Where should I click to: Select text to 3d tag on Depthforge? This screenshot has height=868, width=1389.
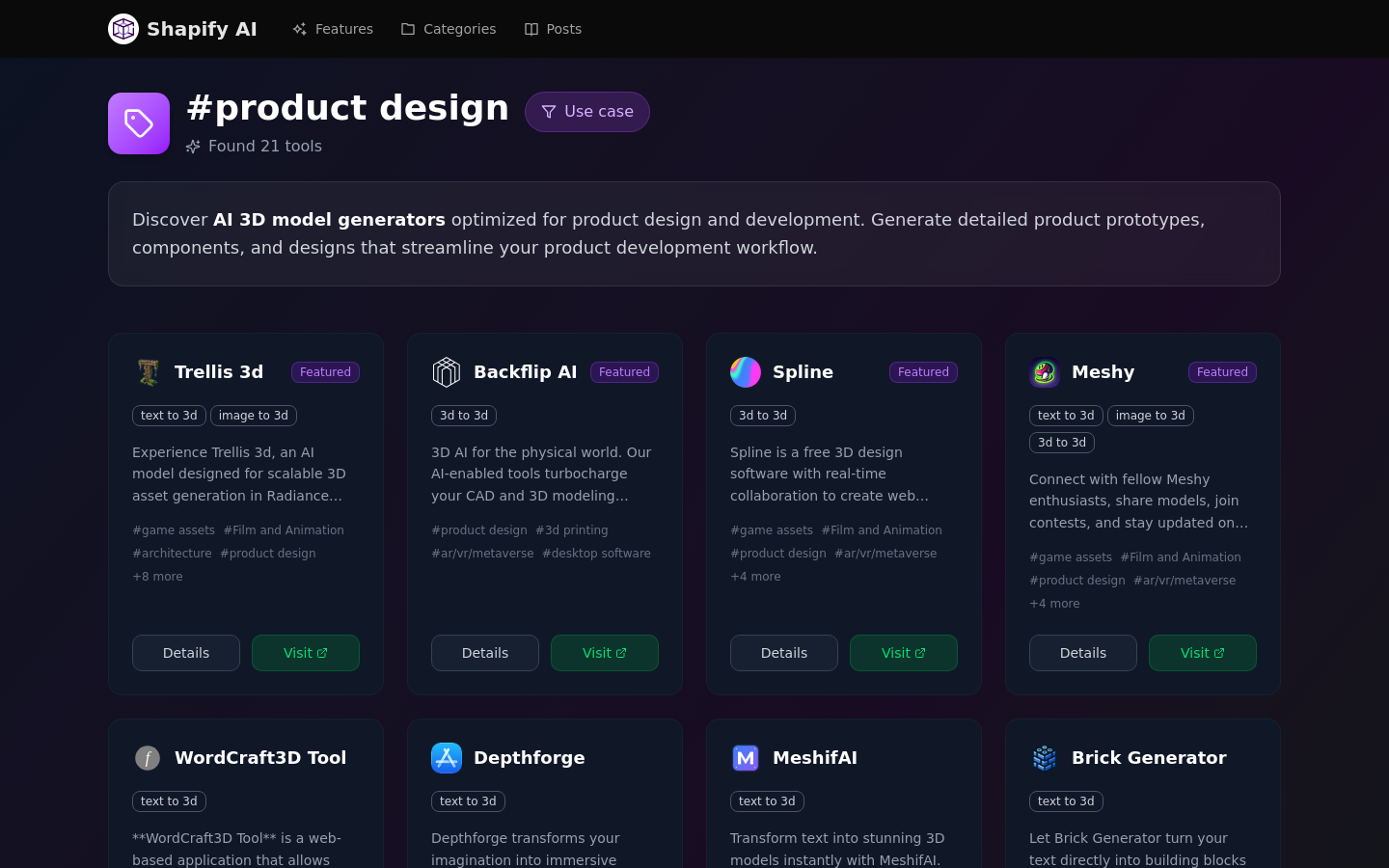468,801
